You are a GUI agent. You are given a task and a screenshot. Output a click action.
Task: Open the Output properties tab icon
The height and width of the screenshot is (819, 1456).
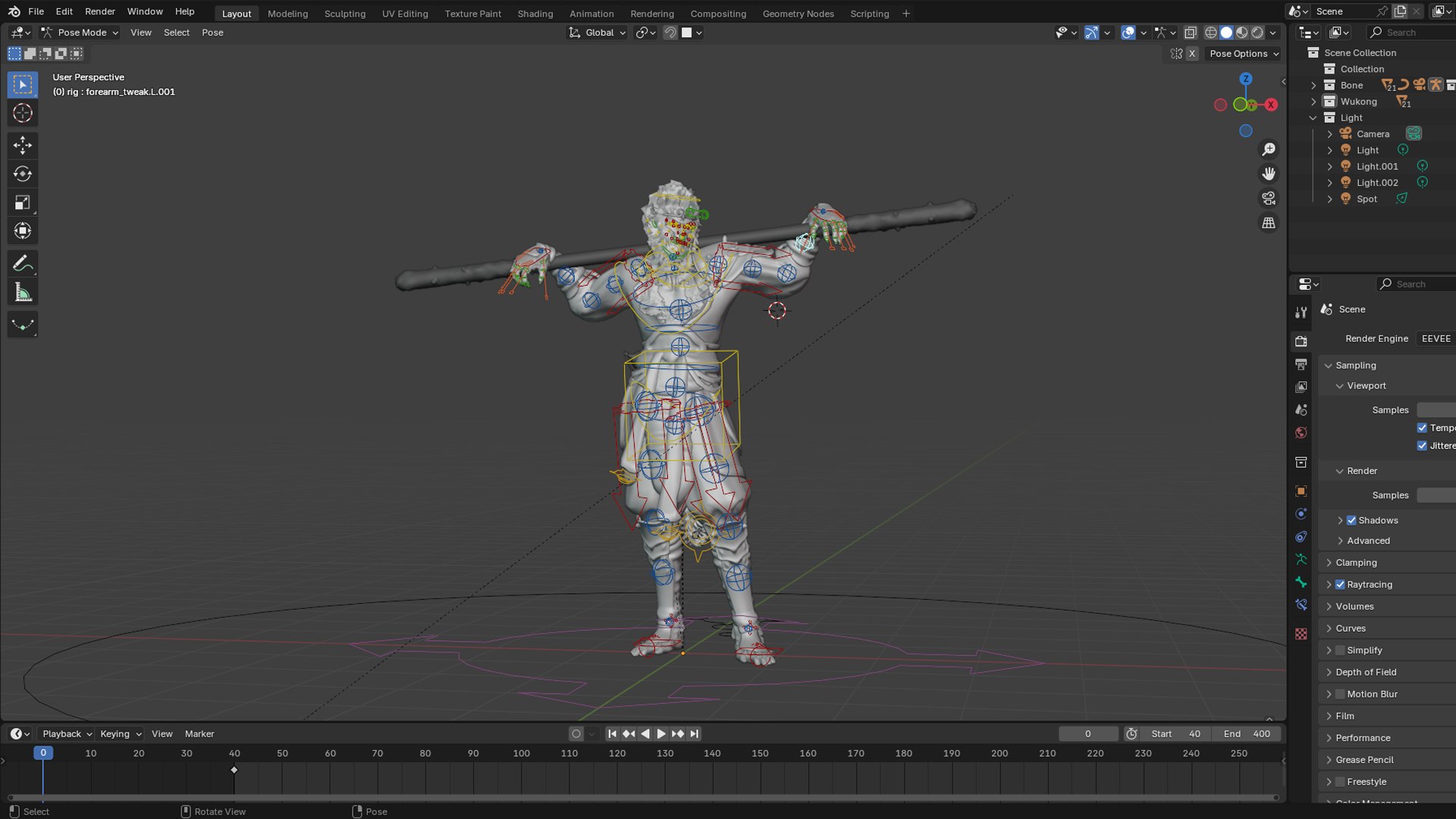click(x=1301, y=364)
